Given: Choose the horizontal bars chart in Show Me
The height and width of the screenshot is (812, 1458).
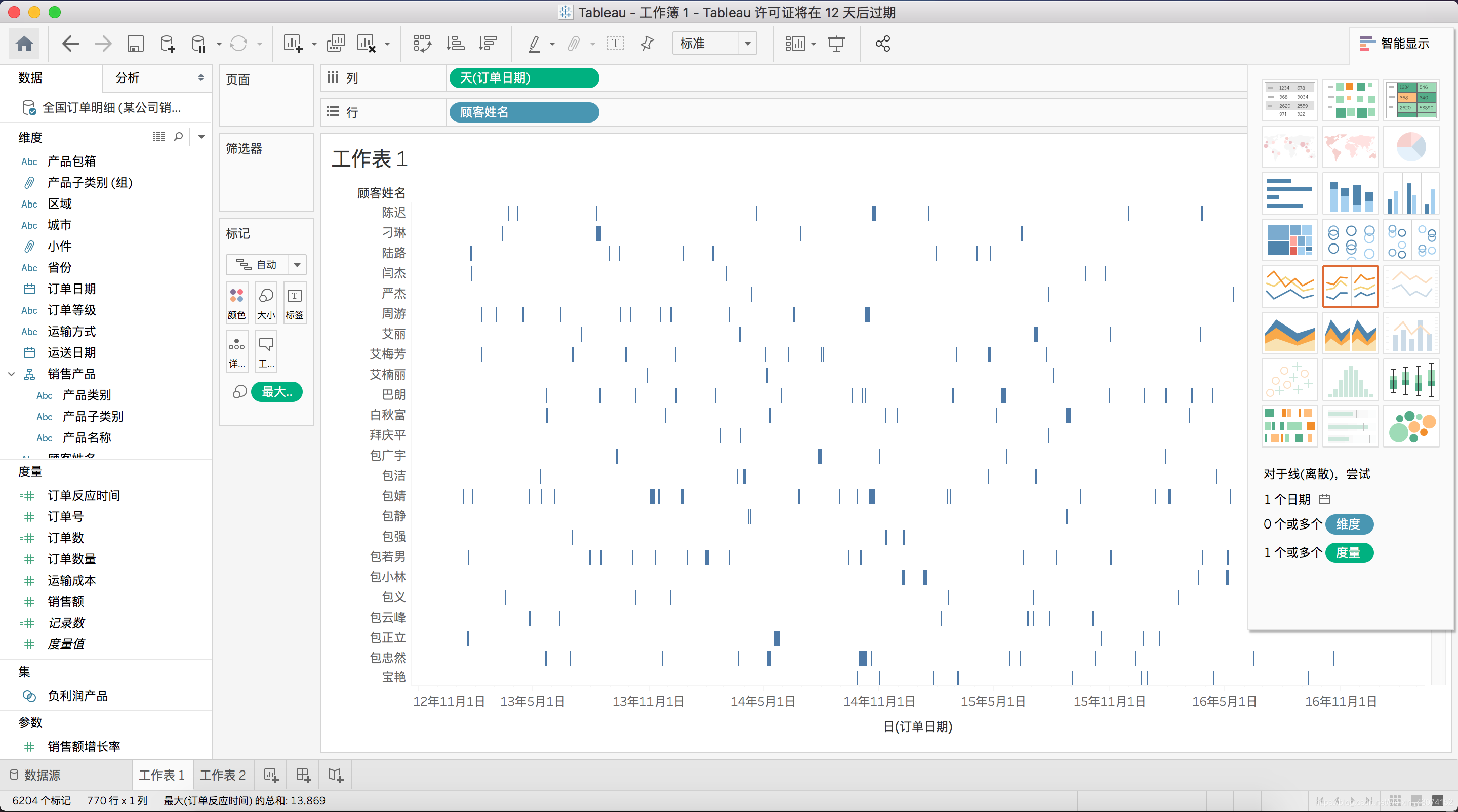Looking at the screenshot, I should pos(1290,193).
